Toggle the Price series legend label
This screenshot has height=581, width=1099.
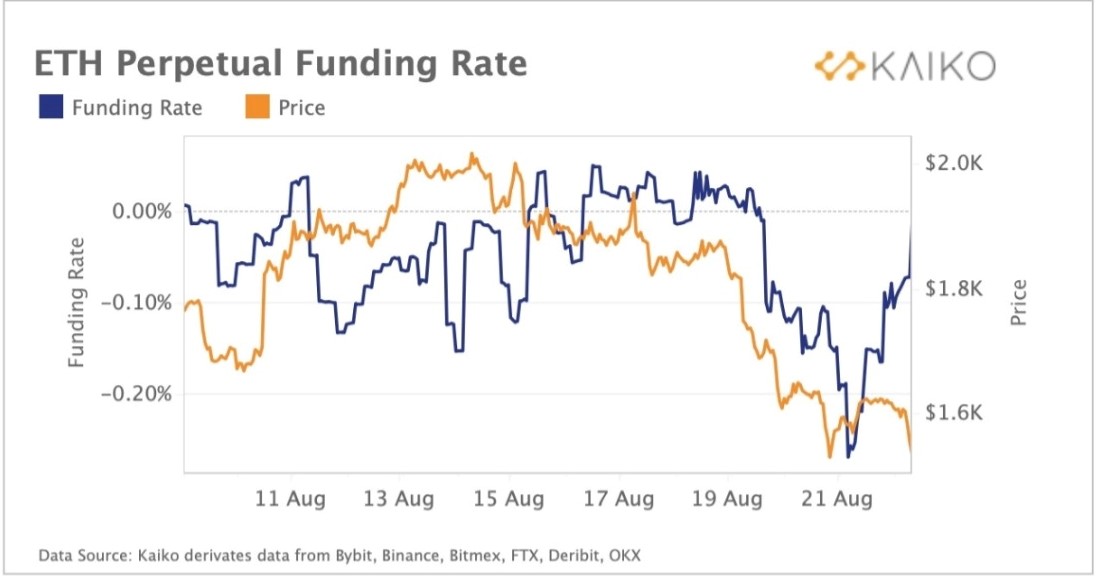(302, 108)
